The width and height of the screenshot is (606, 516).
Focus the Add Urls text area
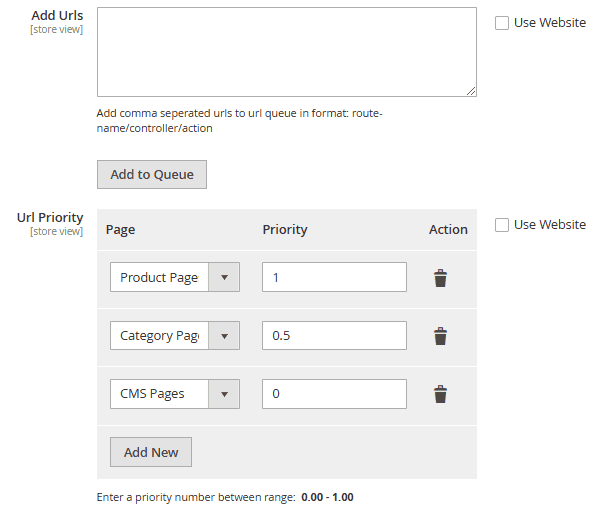pos(286,52)
